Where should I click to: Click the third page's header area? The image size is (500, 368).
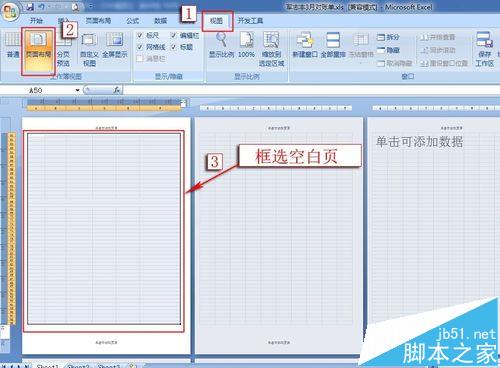[x=451, y=128]
